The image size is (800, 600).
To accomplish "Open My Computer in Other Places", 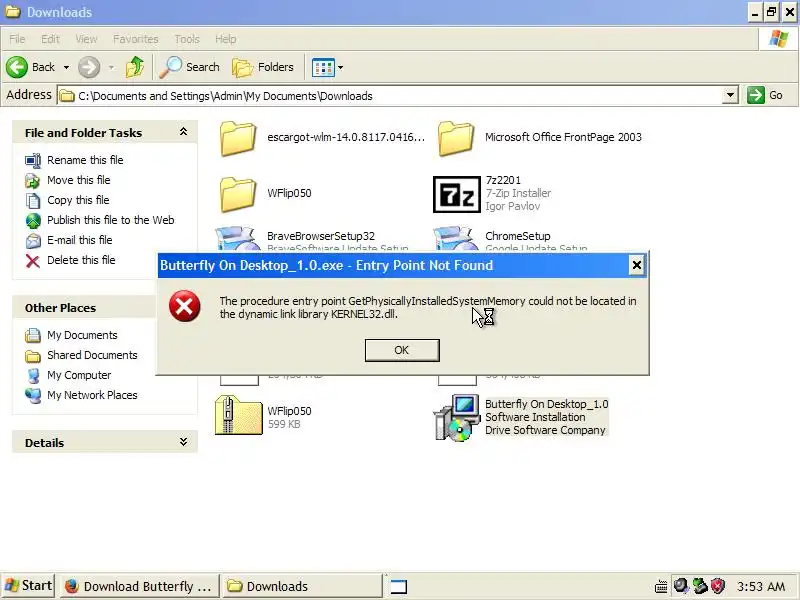I will [79, 375].
